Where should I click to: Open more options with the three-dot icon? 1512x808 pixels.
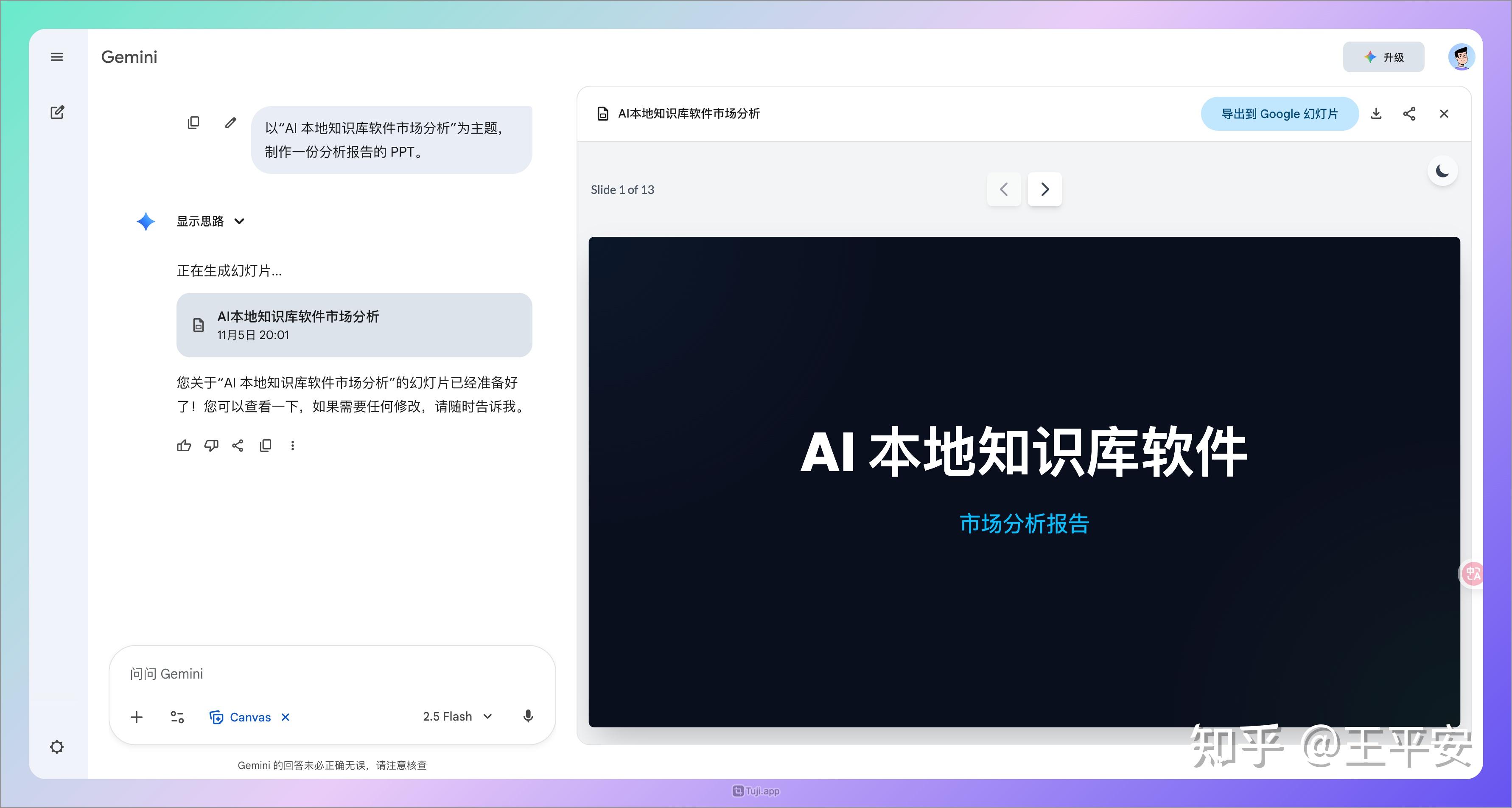(x=293, y=446)
